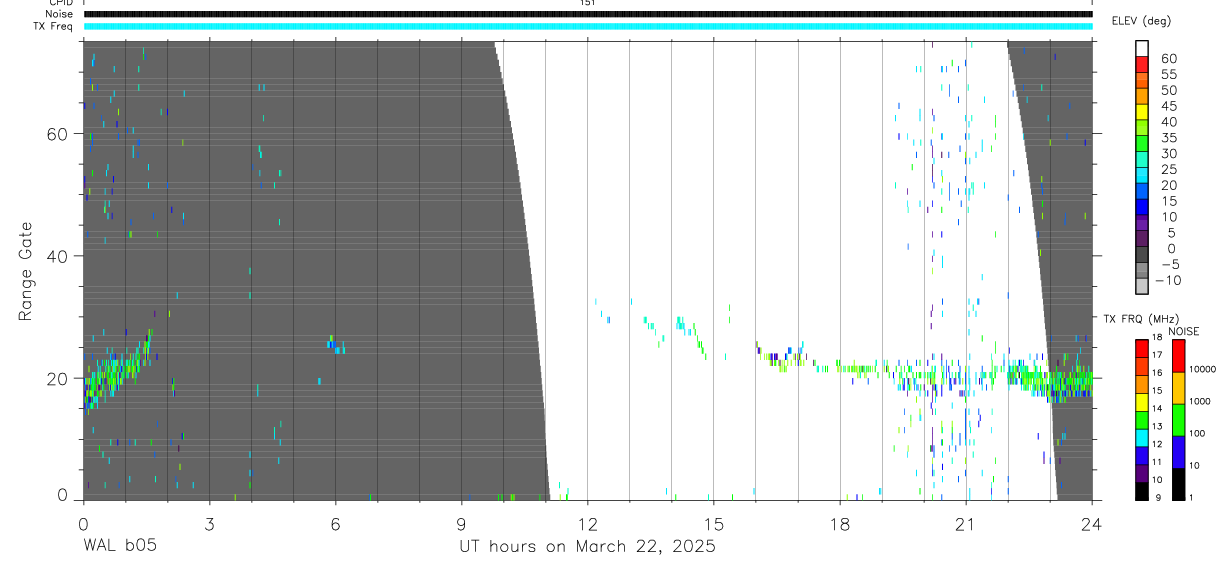
Task: Click '35' on the ELEV colorbar
Action: tap(1169, 137)
